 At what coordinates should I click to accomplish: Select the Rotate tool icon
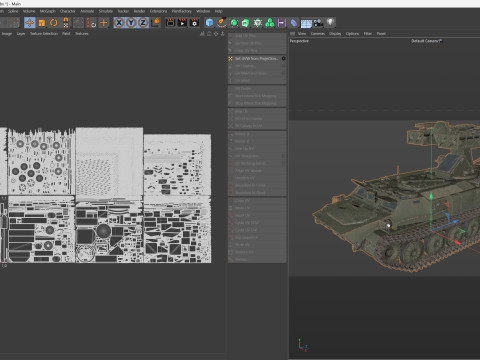tap(53, 23)
